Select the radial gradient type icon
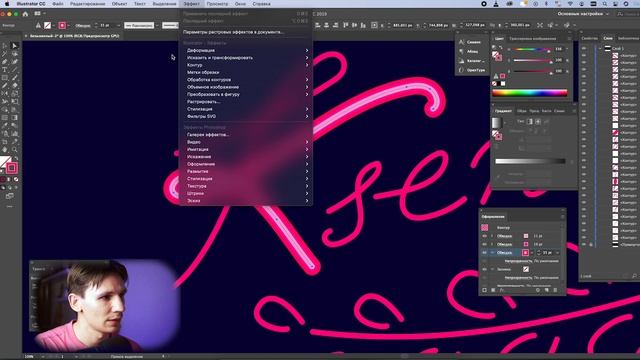640x360 pixels. (x=538, y=122)
